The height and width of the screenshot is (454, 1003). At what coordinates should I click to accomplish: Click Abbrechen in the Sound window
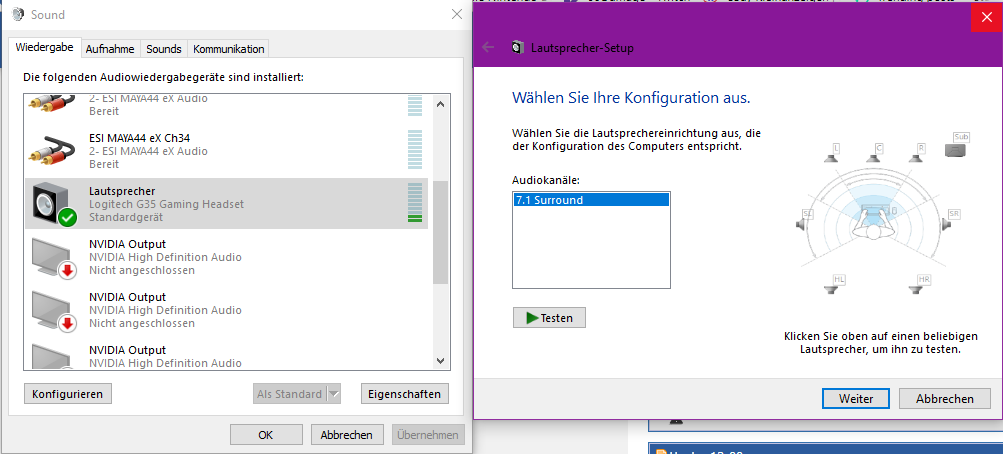pyautogui.click(x=346, y=435)
